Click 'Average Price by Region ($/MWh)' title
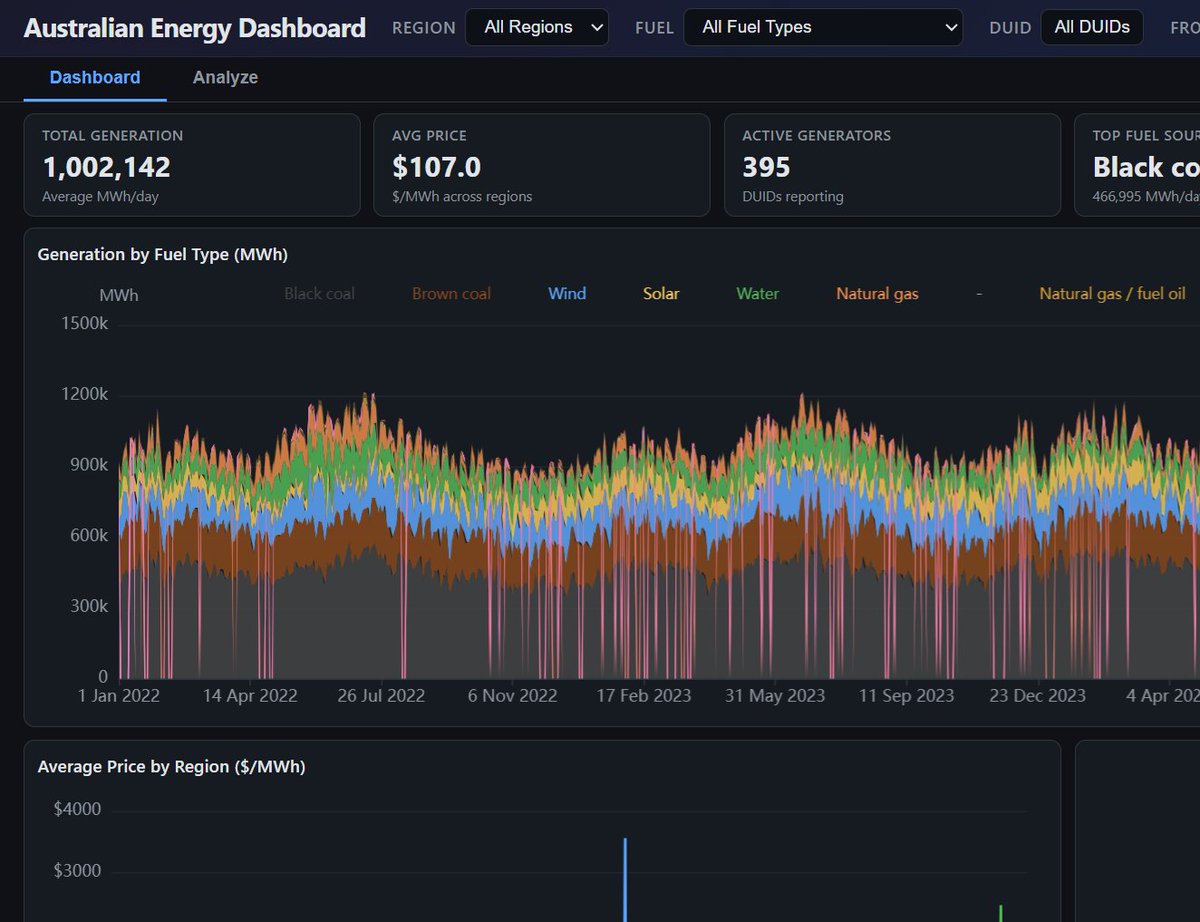The height and width of the screenshot is (922, 1200). [x=171, y=767]
